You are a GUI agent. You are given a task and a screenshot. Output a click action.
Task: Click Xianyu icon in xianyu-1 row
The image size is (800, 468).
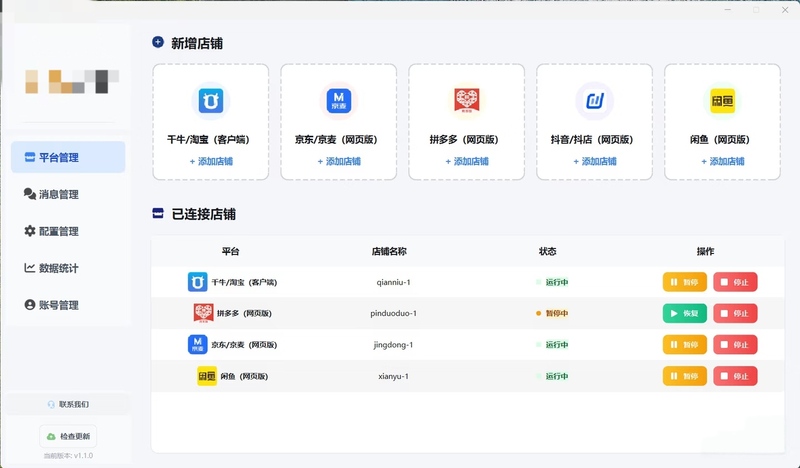[x=207, y=376]
